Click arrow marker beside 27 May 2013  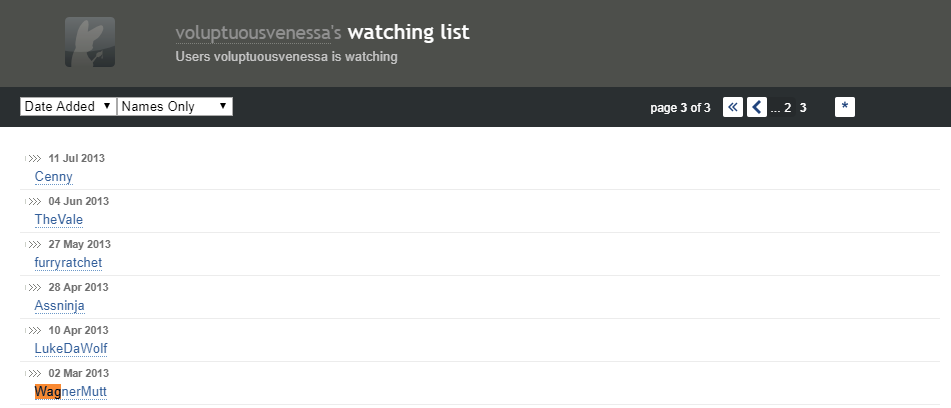[x=33, y=245]
